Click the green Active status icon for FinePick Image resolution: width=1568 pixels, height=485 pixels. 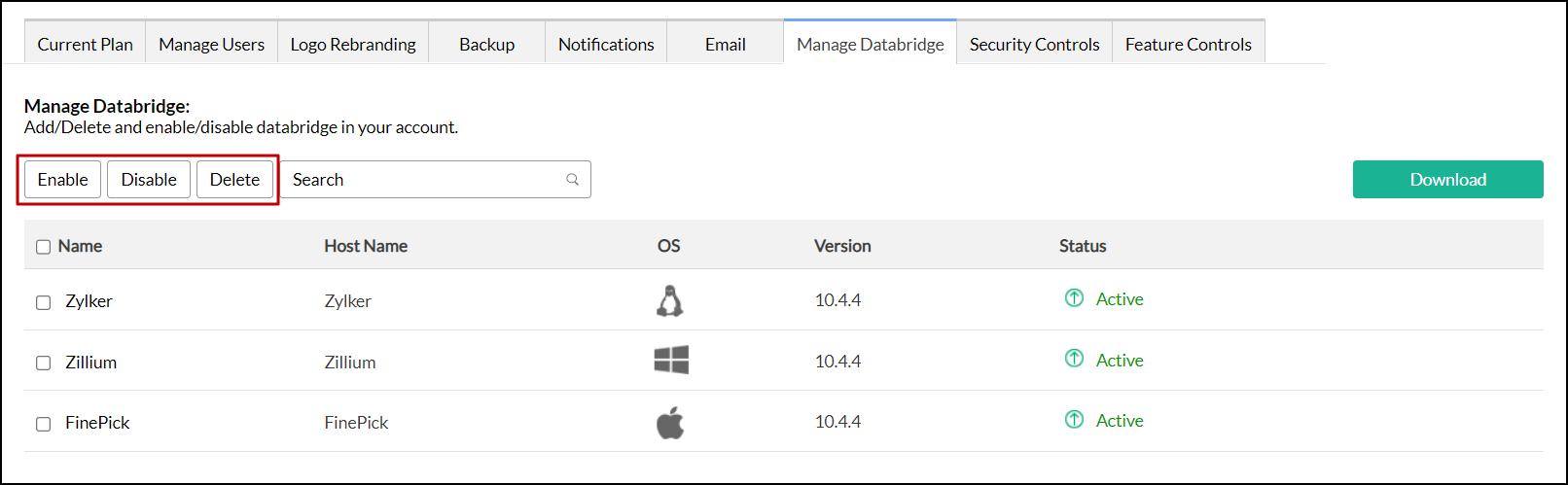click(x=1074, y=419)
